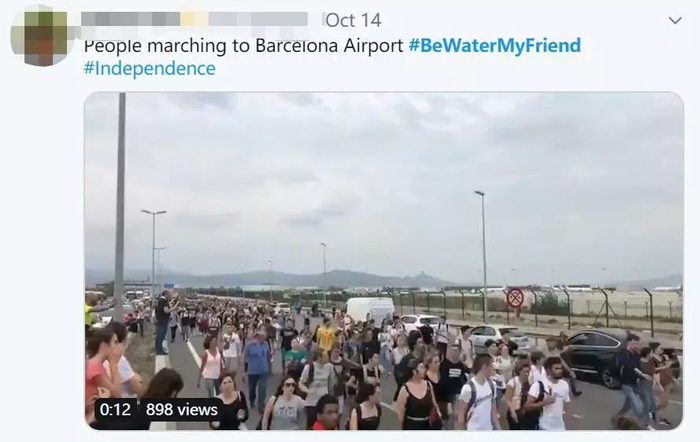Open the Oct 14 timestamp link

point(353,20)
